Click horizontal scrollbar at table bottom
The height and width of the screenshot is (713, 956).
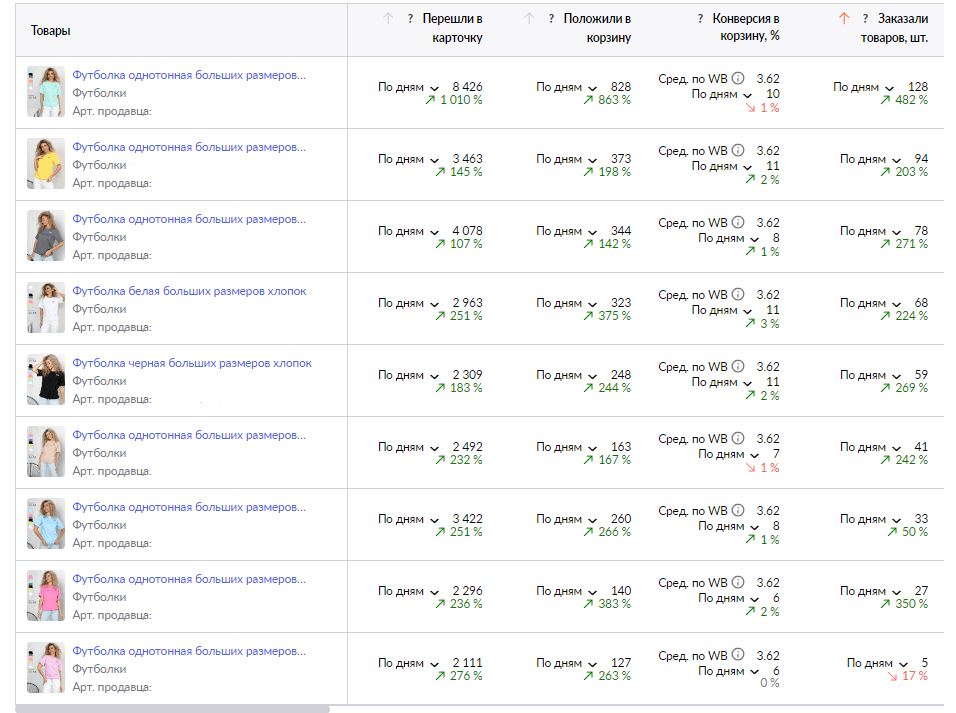click(172, 709)
